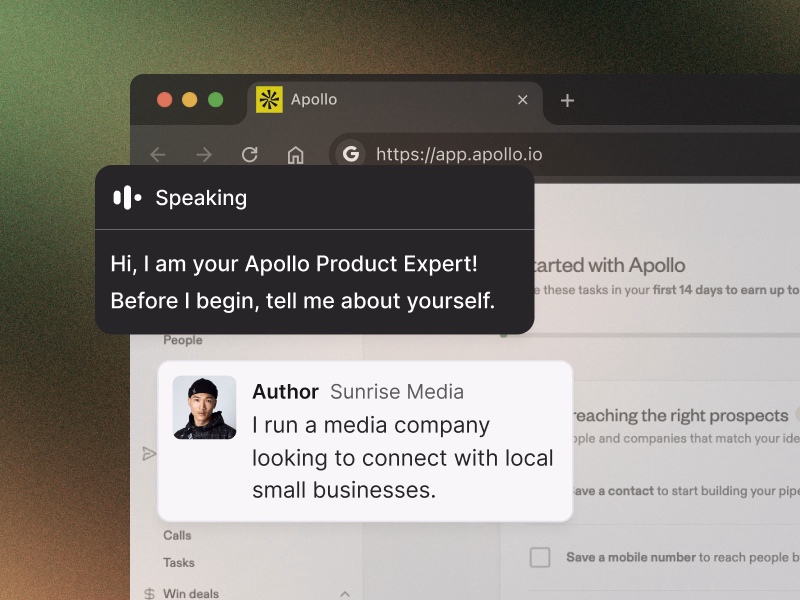
Task: Click the started with Apollo heading
Action: coord(610,265)
